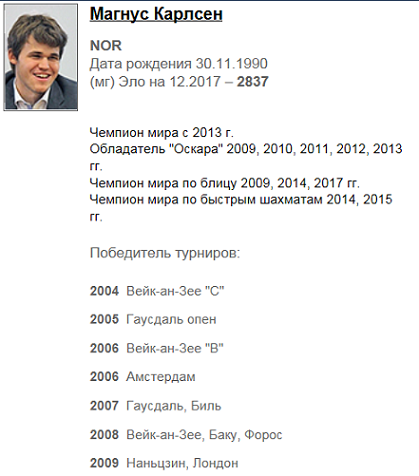
Task: Select the 2005 Гаусдаль опен entry
Action: click(153, 319)
